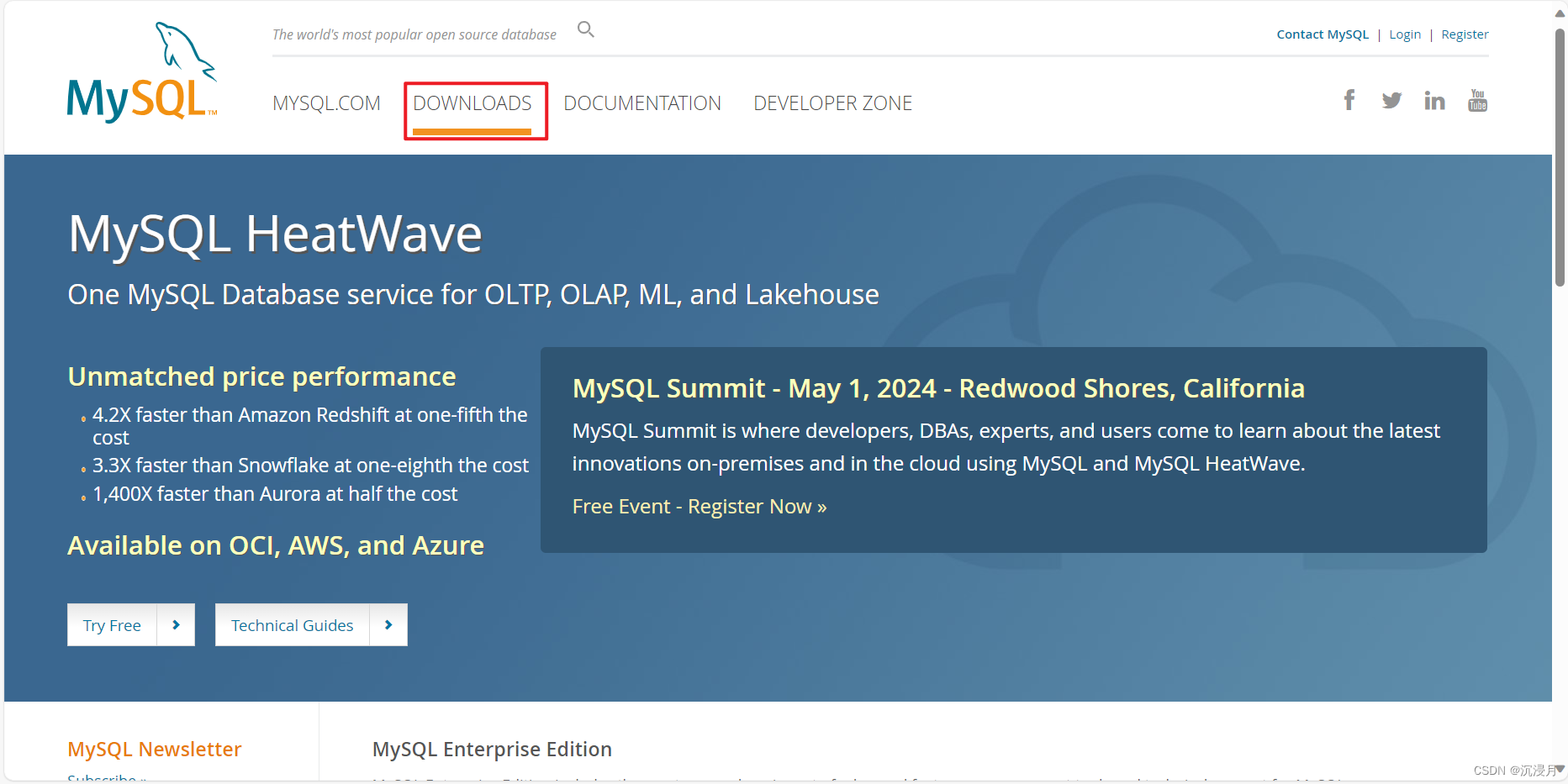1568x784 pixels.
Task: Follow Free Event - Register Now link
Action: 700,507
